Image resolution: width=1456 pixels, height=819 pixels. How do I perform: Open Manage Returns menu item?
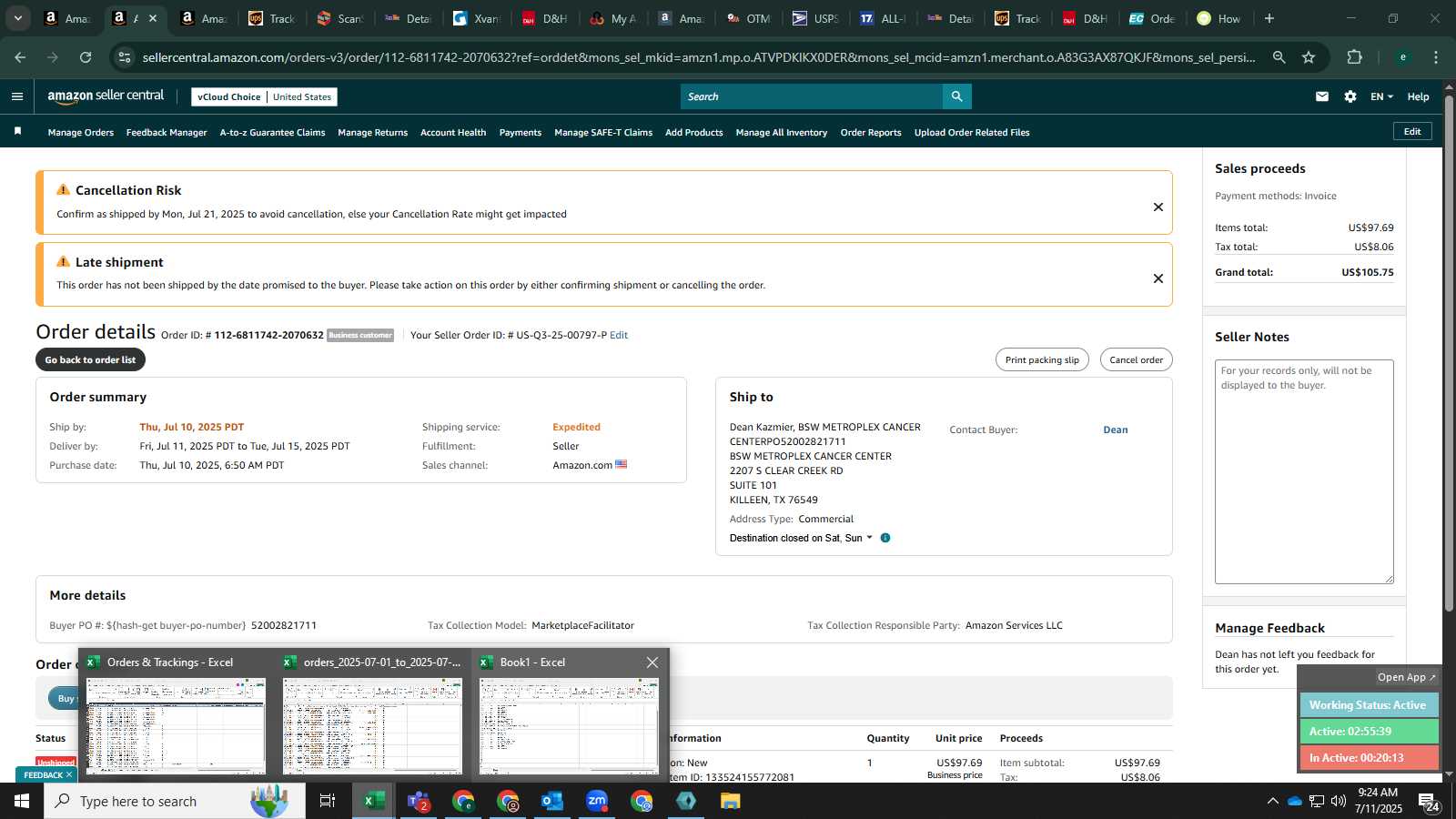372,132
